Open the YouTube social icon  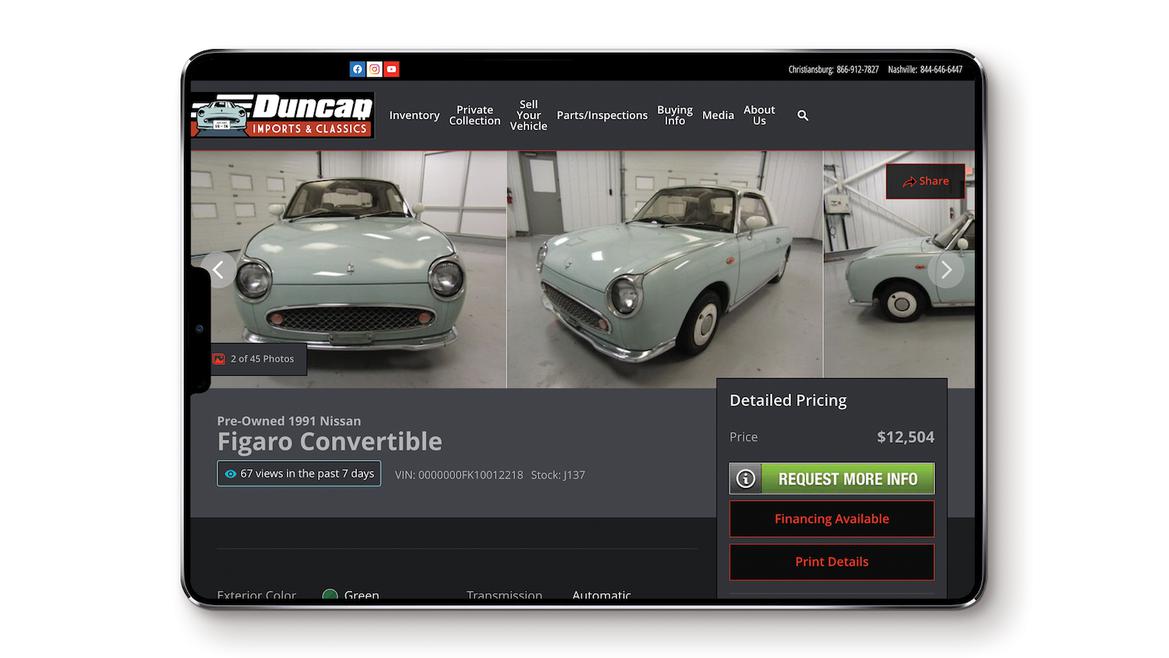tap(391, 69)
